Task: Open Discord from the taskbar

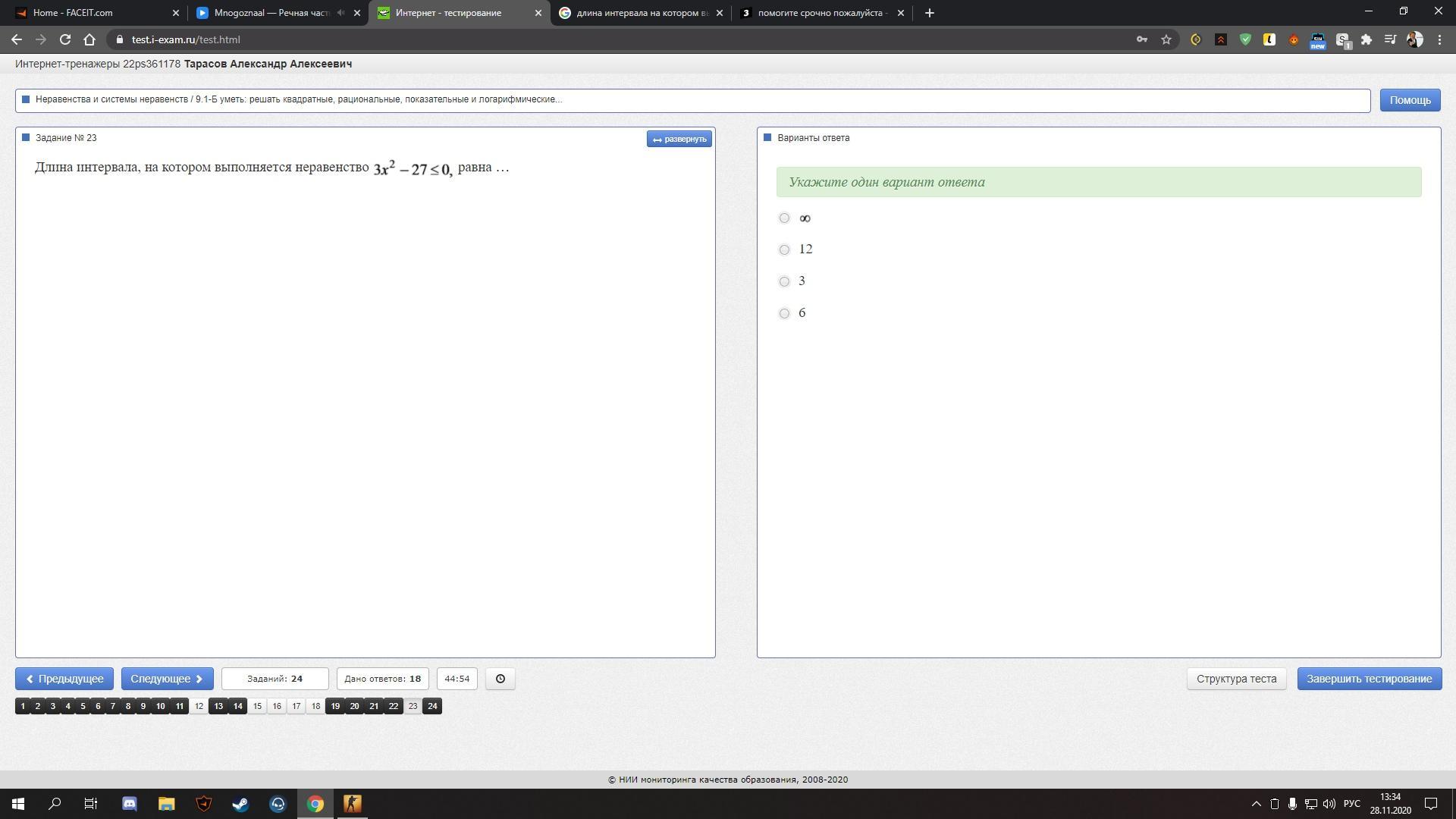Action: tap(129, 804)
